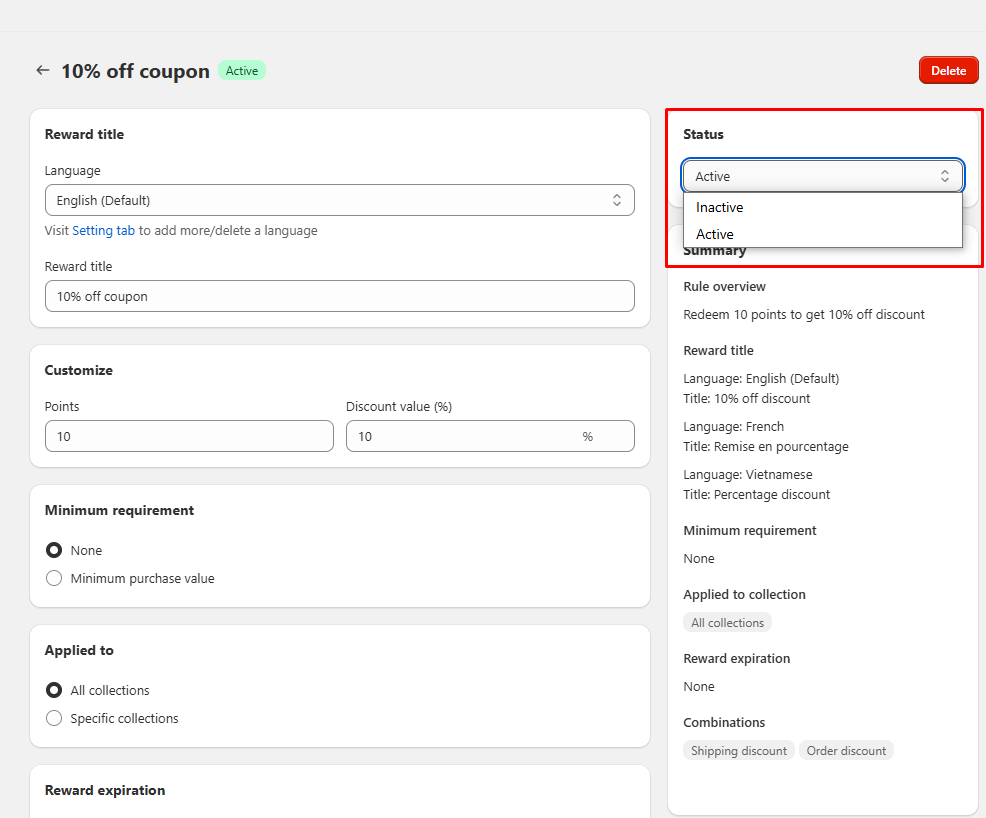
Task: Click the All collections tag in Summary
Action: coord(727,622)
